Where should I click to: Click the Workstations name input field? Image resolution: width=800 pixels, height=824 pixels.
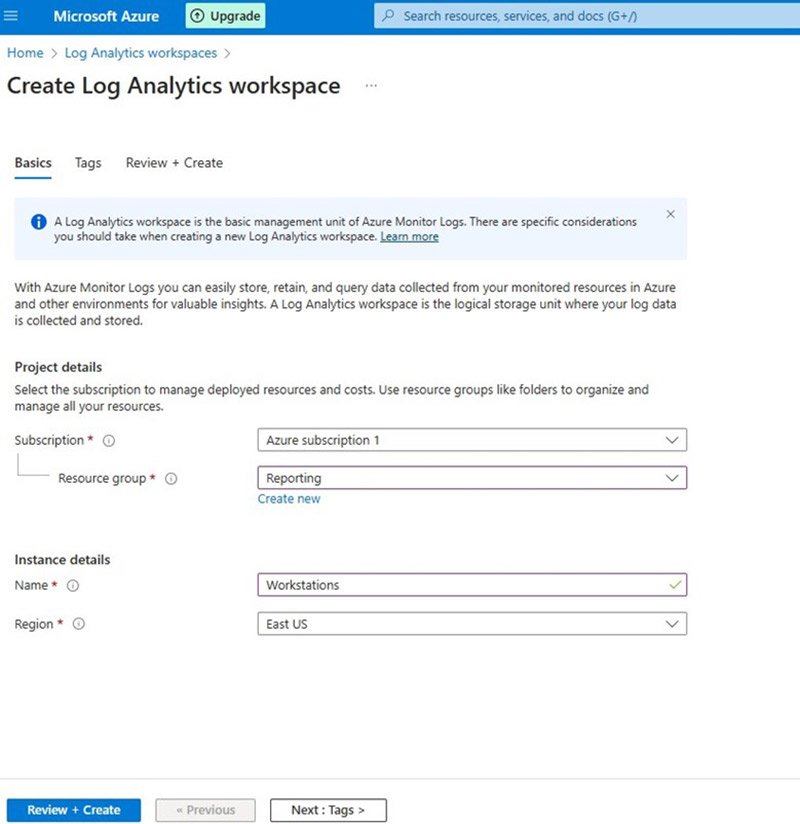[460, 585]
